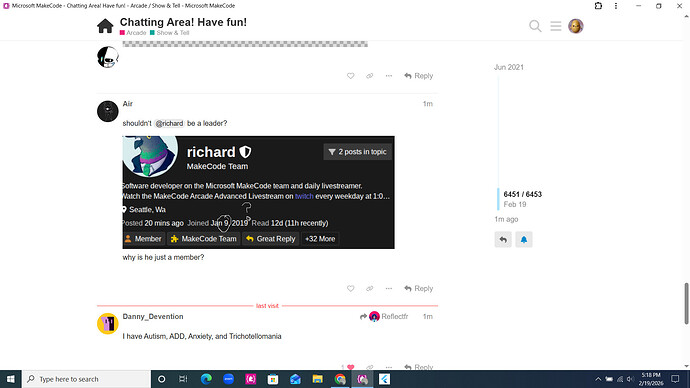Click the timeline reply arrow button
Image resolution: width=690 pixels, height=388 pixels.
(x=503, y=240)
